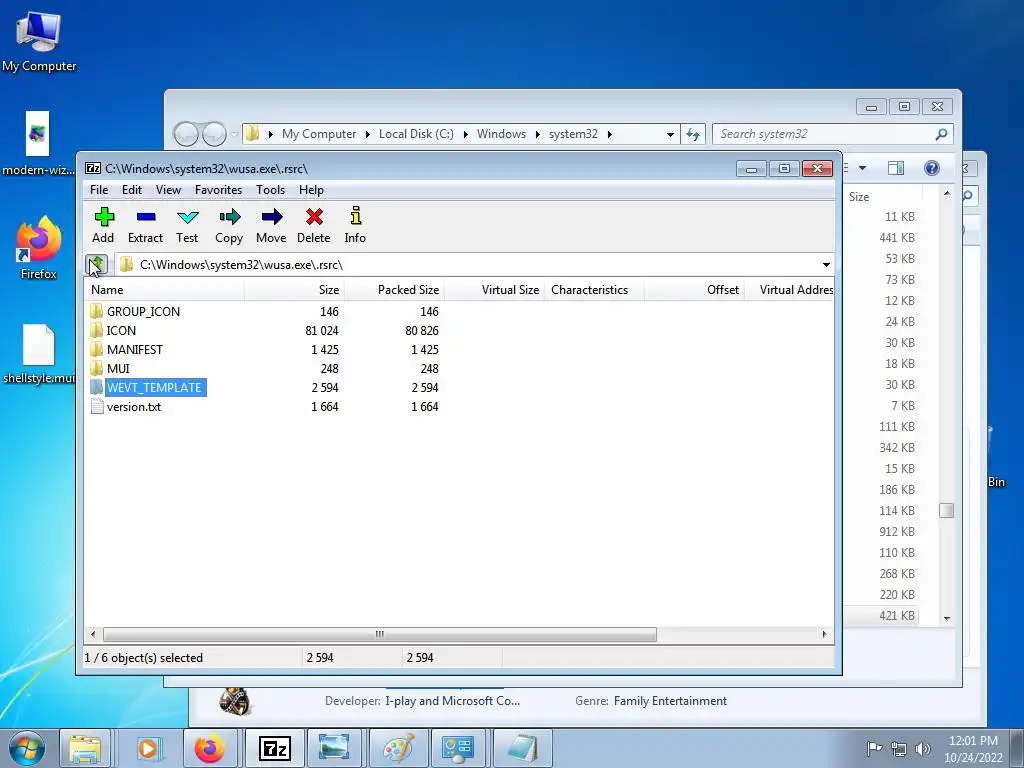Sort by the Size column header in 7-Zip
Image resolution: width=1024 pixels, height=768 pixels.
(295, 290)
